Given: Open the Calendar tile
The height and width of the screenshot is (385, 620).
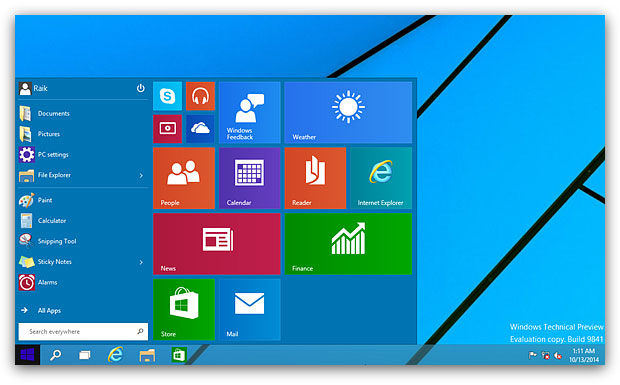Looking at the screenshot, I should click(x=250, y=178).
